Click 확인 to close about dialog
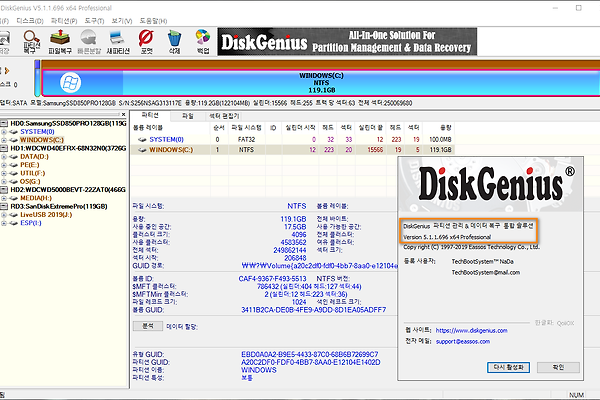Image resolution: width=600 pixels, height=400 pixels. [558, 367]
